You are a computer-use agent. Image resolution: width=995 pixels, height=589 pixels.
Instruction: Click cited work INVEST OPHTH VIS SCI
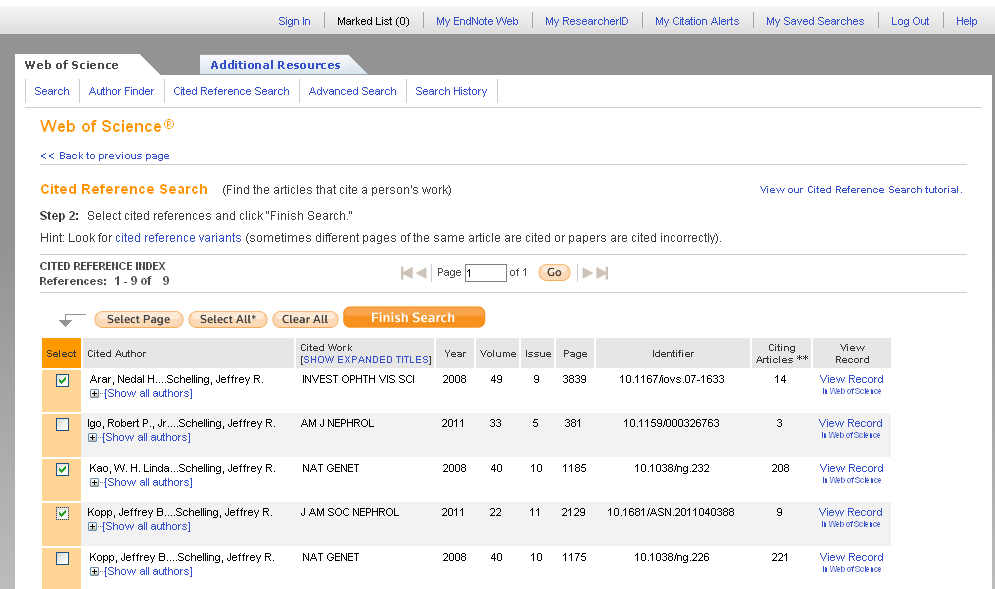click(358, 379)
